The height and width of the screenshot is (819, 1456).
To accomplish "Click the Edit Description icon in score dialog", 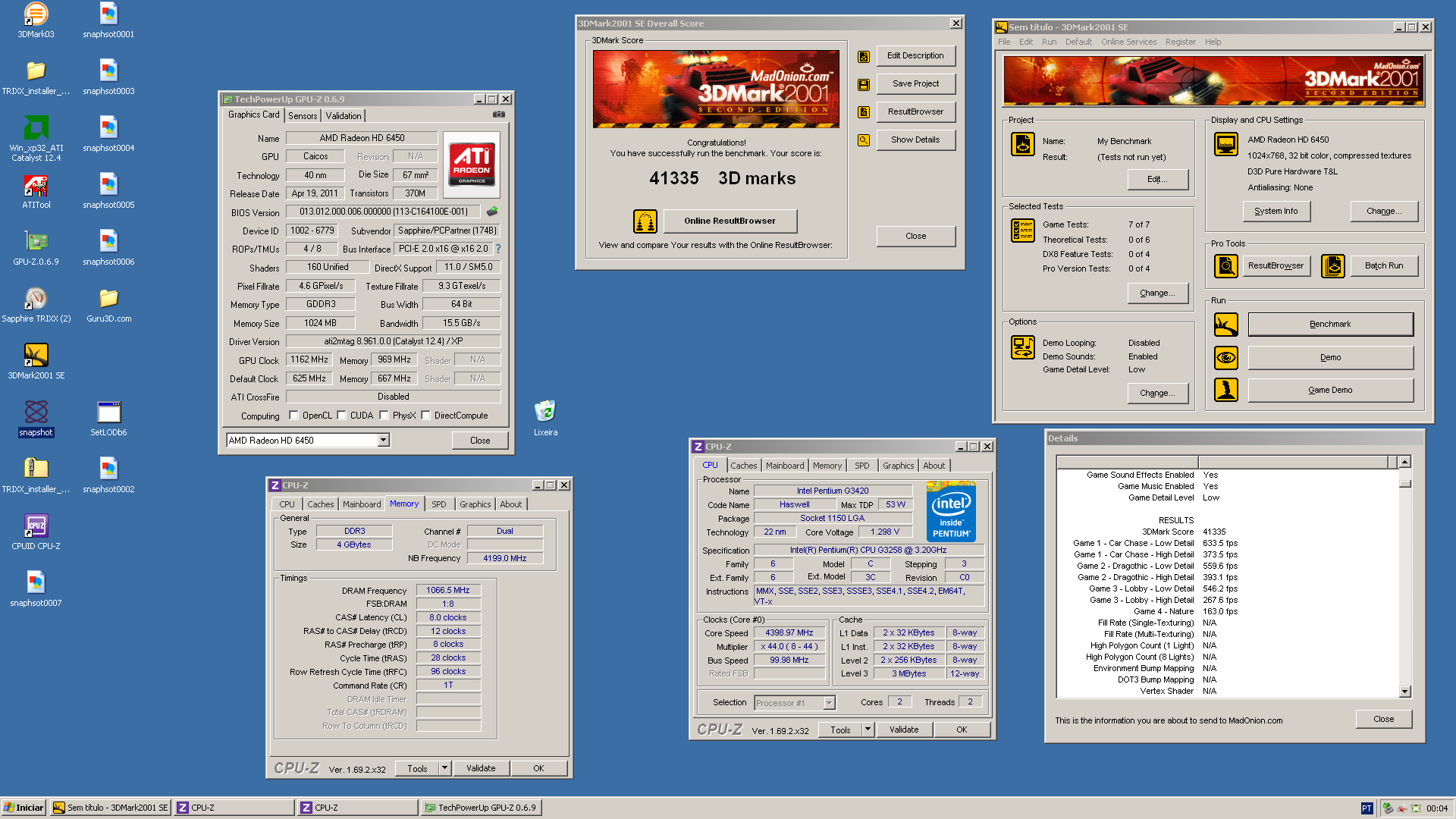I will coord(864,56).
